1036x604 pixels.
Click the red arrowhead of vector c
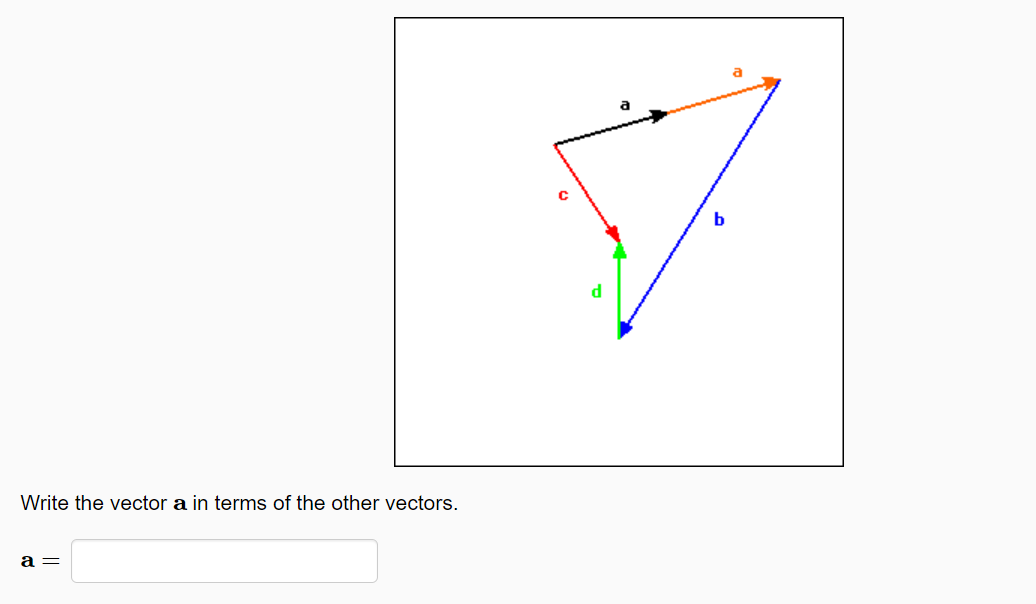615,233
